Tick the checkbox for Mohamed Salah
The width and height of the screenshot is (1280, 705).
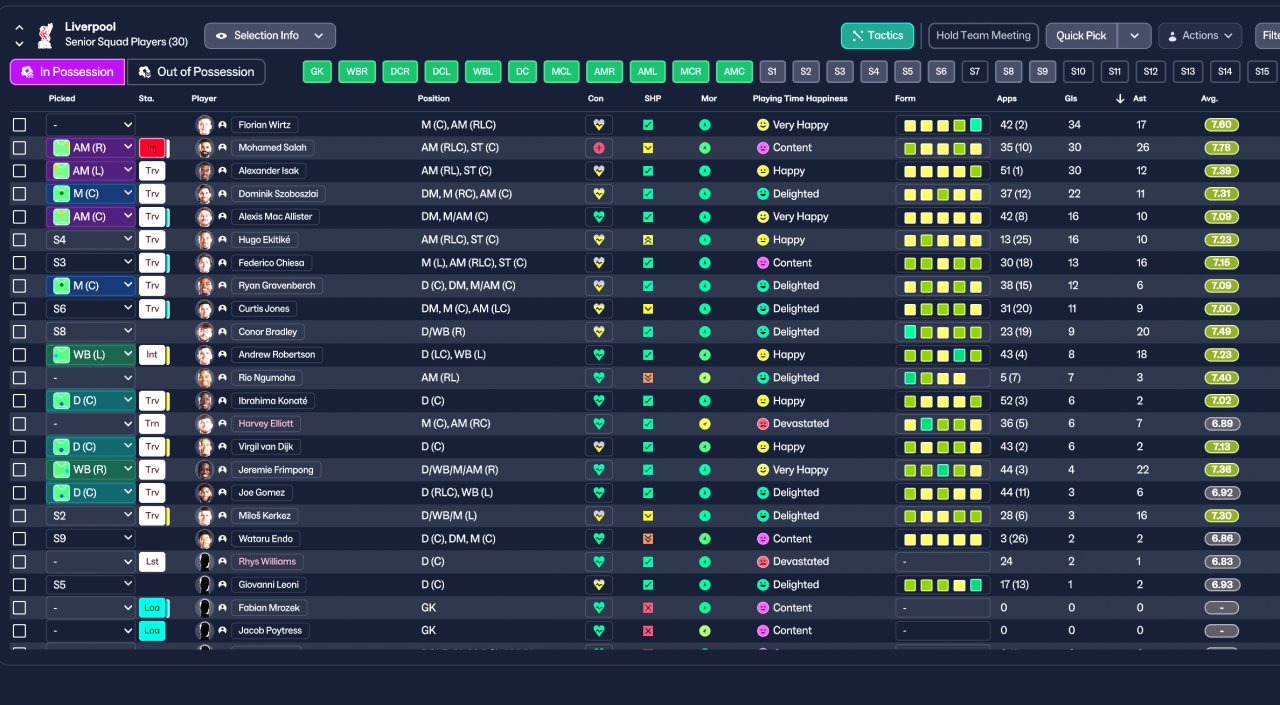click(19, 148)
